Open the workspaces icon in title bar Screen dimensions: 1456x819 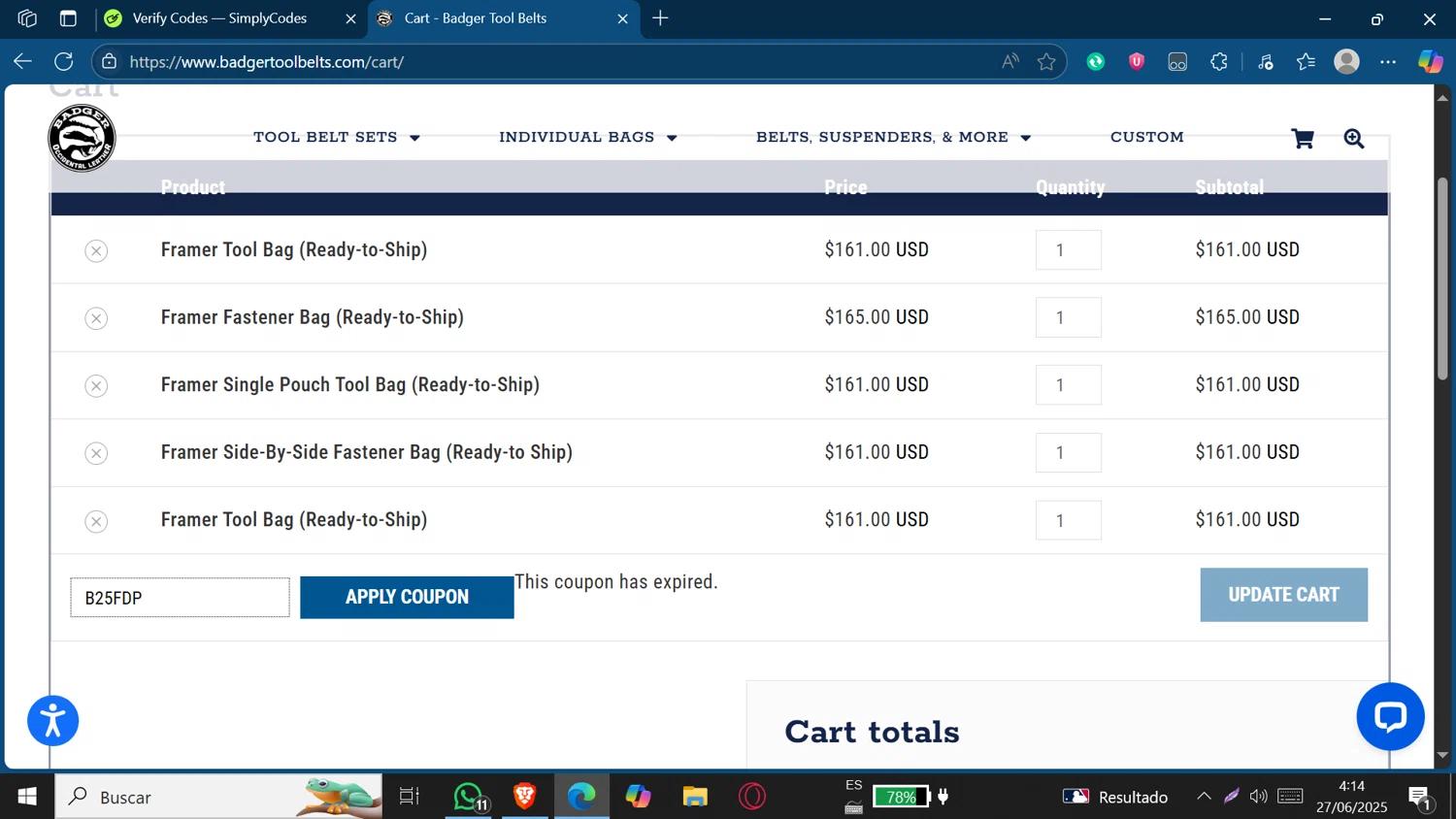27,18
